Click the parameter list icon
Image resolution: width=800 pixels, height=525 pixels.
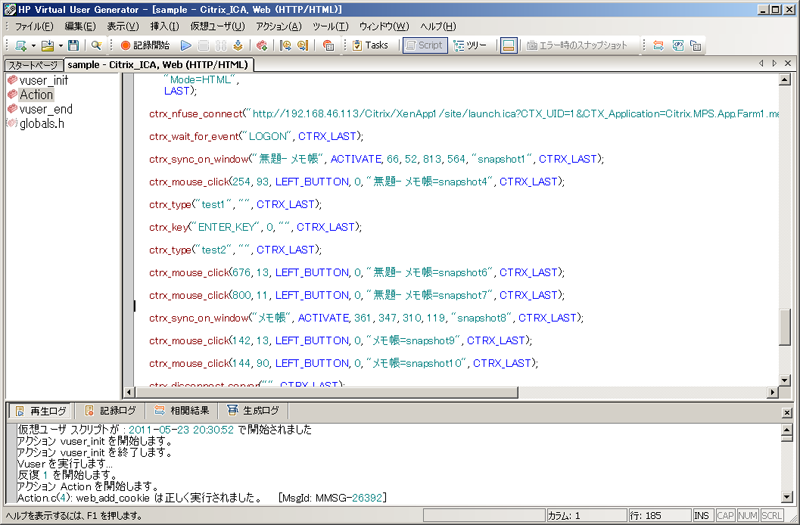pyautogui.click(x=678, y=45)
